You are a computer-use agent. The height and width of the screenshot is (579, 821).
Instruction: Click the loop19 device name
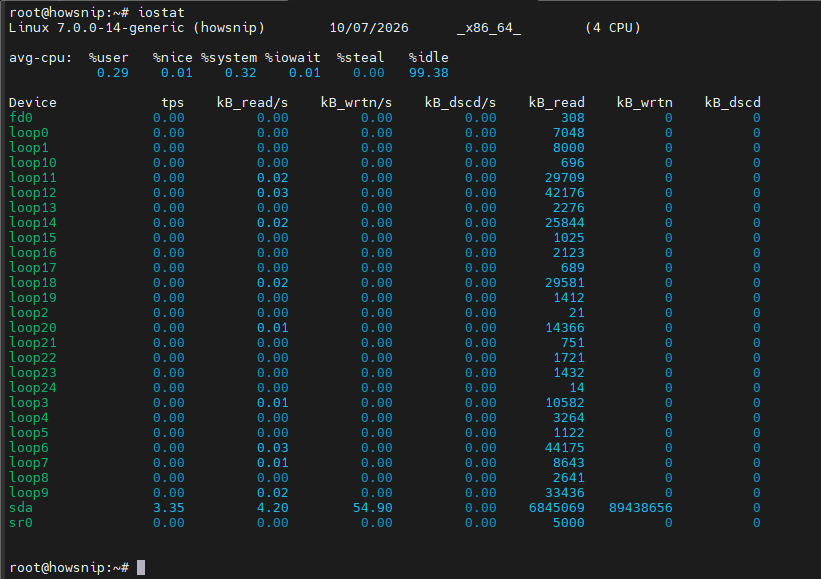32,298
